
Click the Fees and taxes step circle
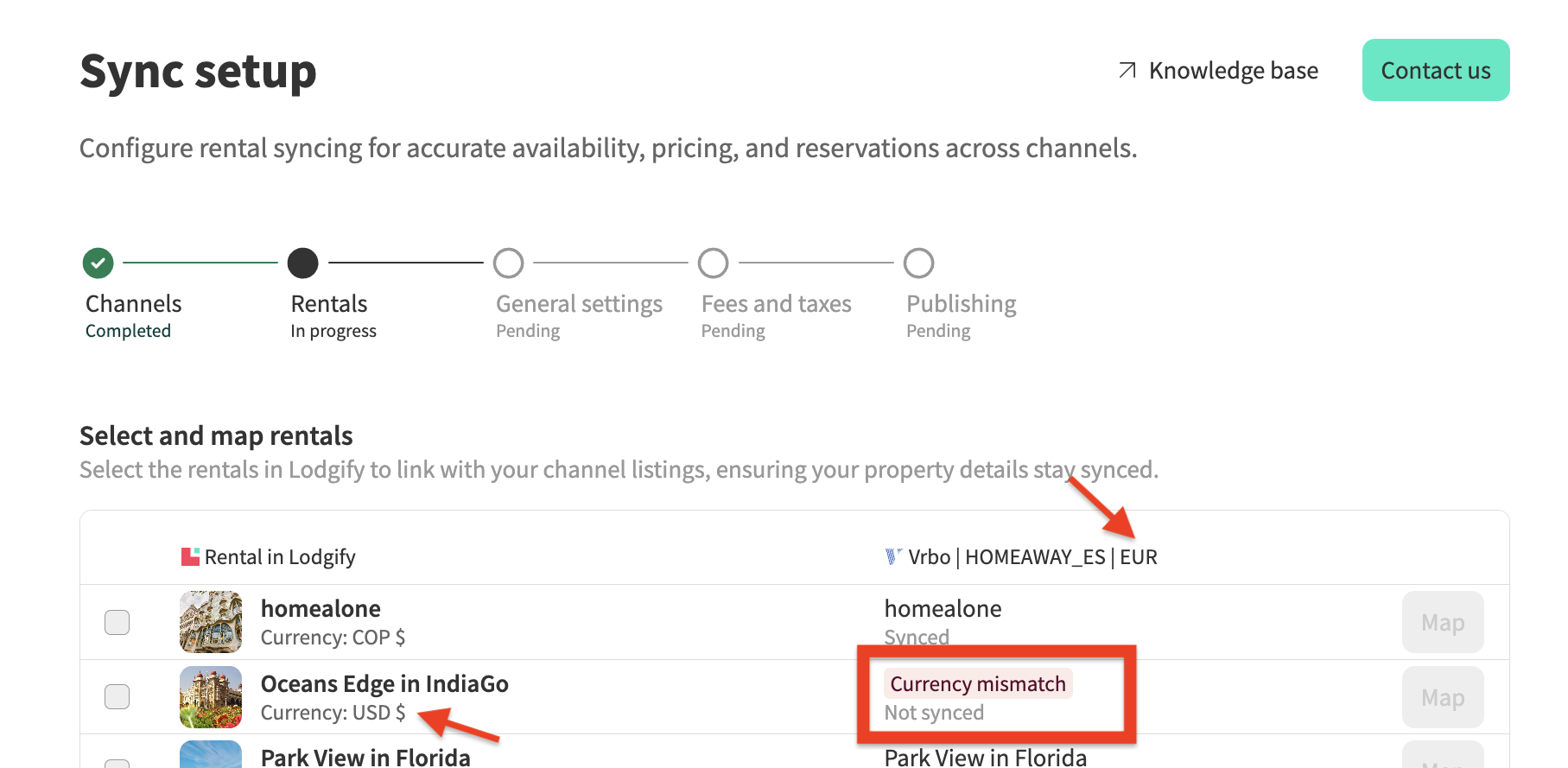714,263
